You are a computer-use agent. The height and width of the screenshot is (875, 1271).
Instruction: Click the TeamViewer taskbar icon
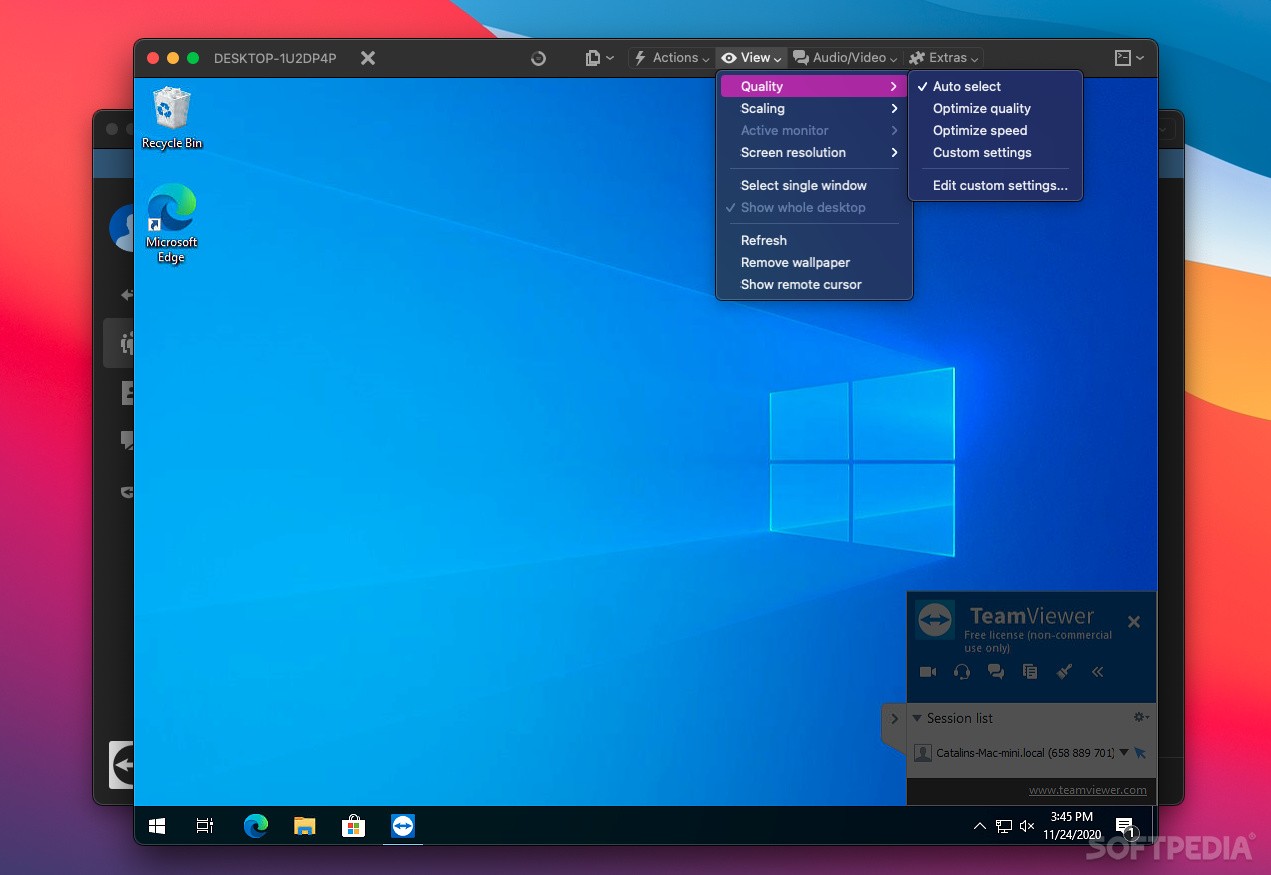[x=403, y=826]
